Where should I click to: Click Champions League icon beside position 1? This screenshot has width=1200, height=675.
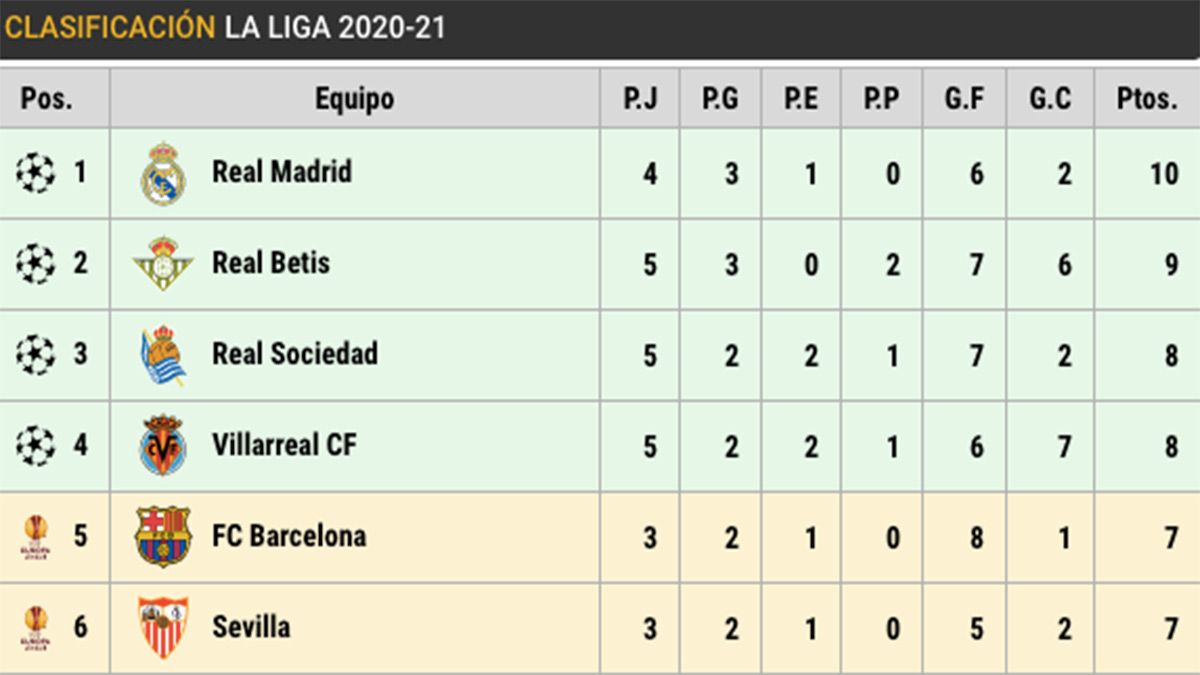[35, 173]
